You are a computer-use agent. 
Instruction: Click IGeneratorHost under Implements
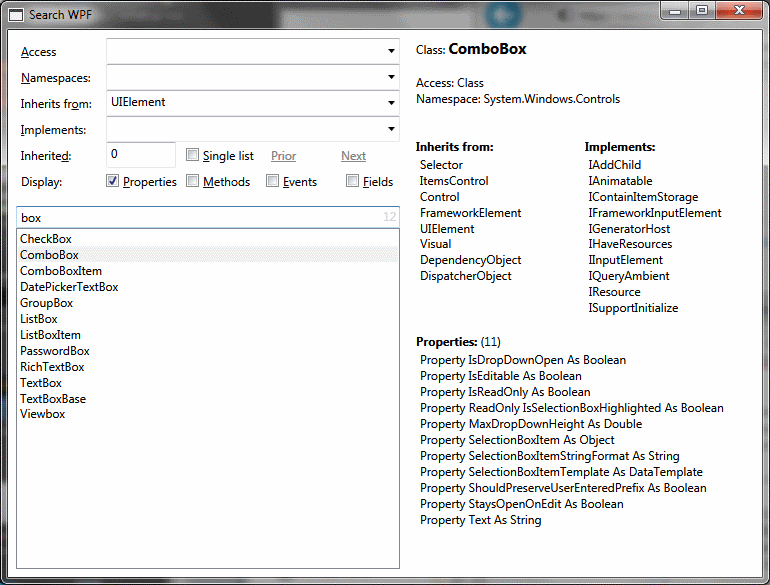coord(629,229)
